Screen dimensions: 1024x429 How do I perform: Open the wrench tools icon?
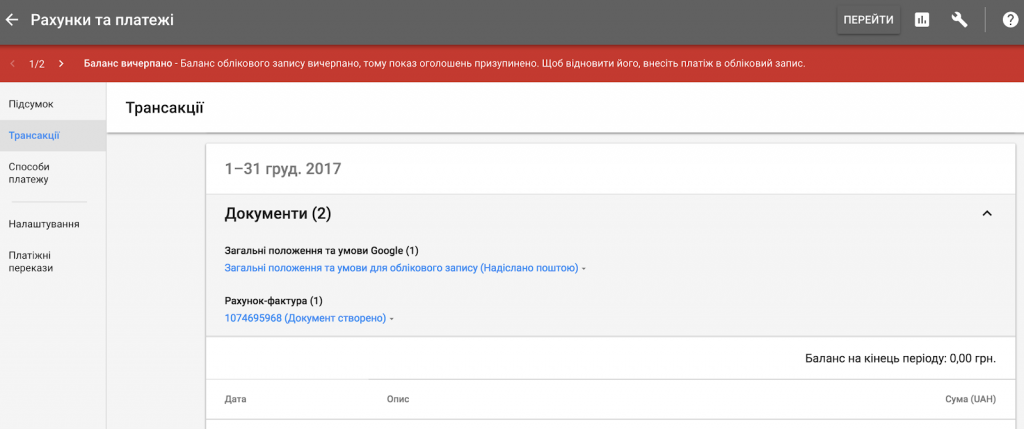tap(959, 20)
